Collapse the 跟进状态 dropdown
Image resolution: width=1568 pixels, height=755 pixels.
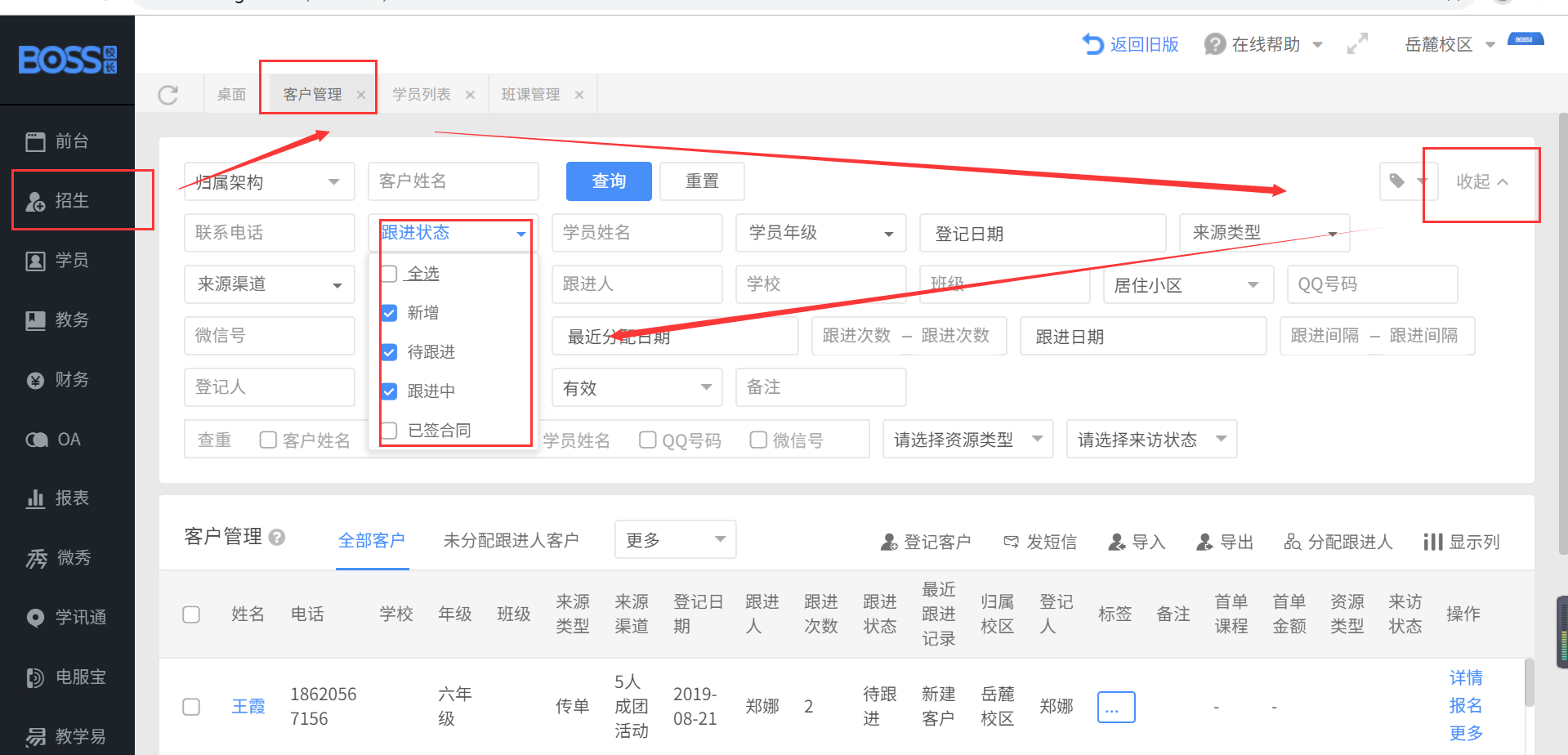point(453,233)
